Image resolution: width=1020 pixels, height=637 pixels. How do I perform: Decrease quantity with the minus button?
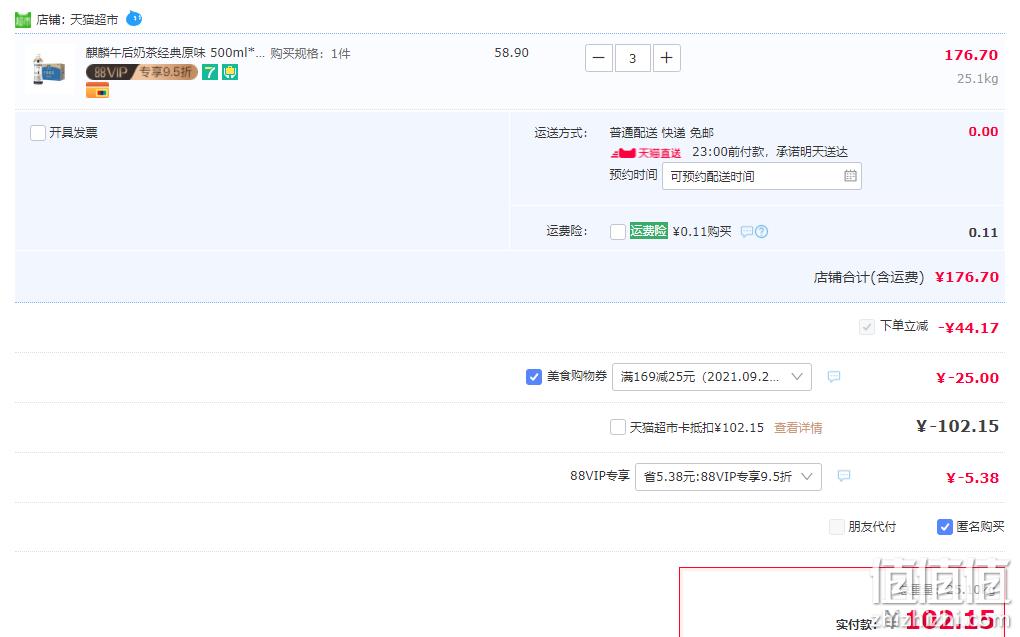tap(598, 58)
